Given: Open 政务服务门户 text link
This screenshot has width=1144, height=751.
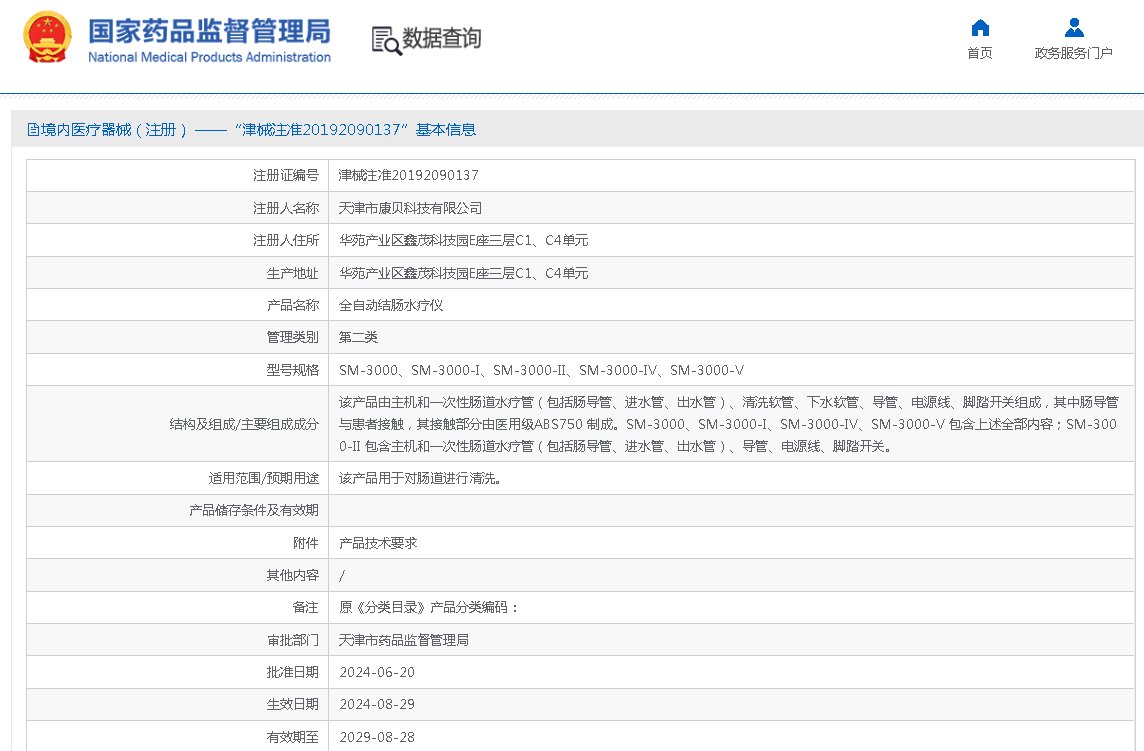Looking at the screenshot, I should coord(1073,53).
